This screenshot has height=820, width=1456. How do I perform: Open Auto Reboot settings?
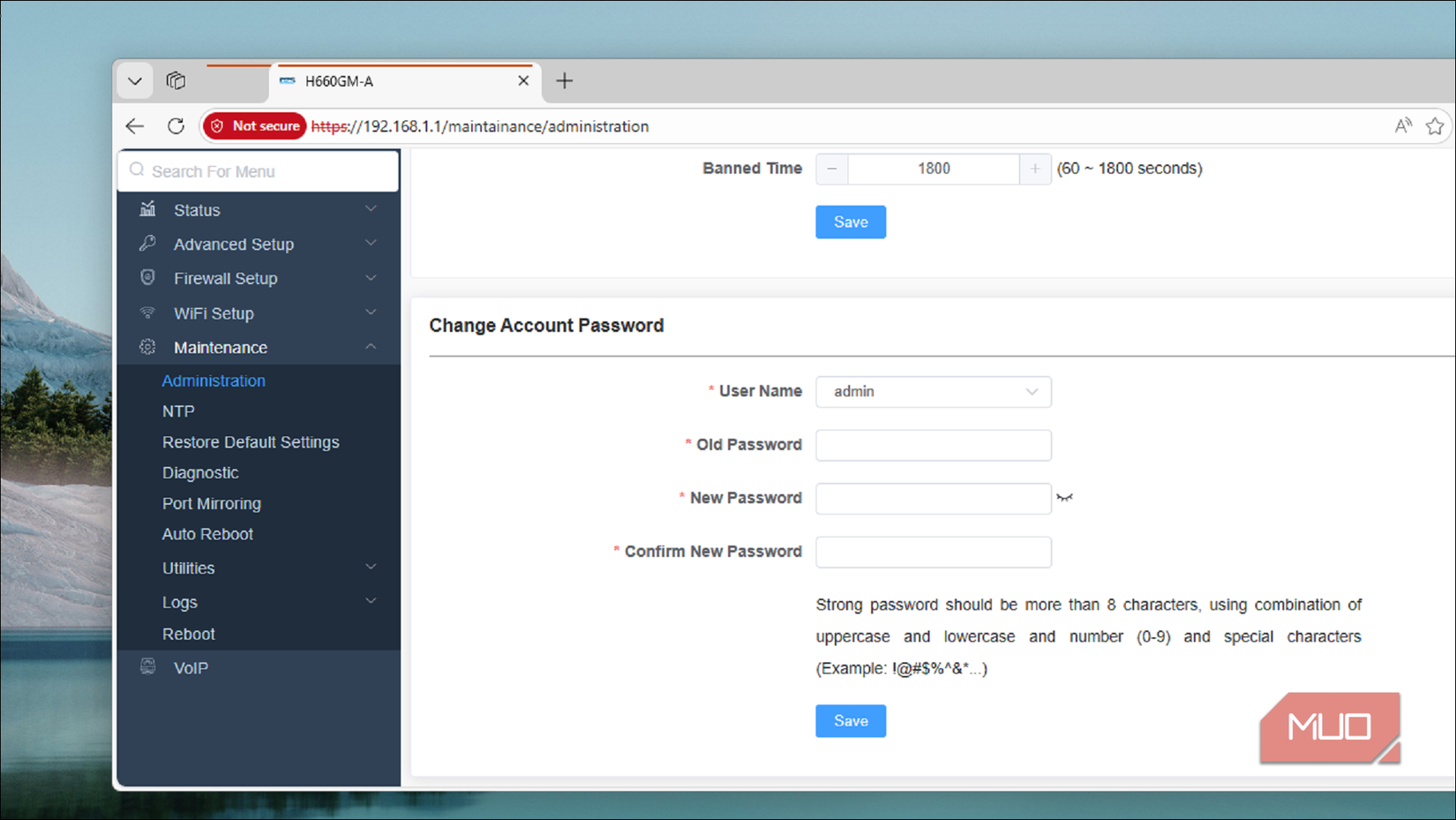[x=207, y=534]
